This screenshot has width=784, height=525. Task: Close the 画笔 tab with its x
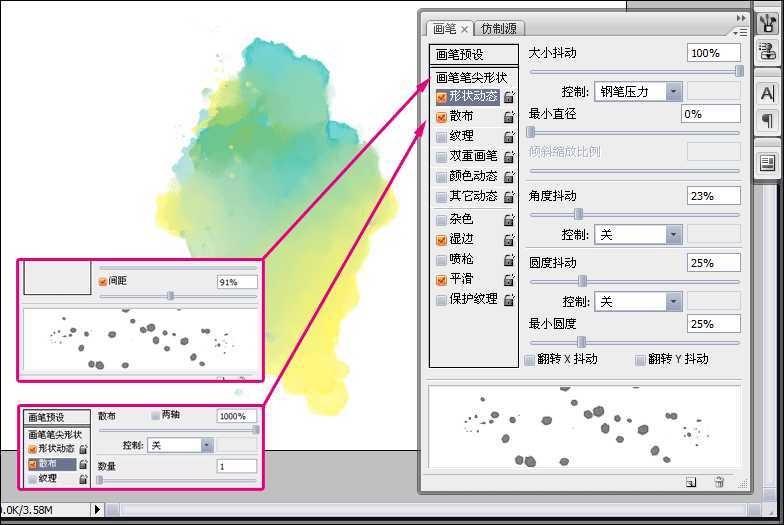pyautogui.click(x=464, y=30)
